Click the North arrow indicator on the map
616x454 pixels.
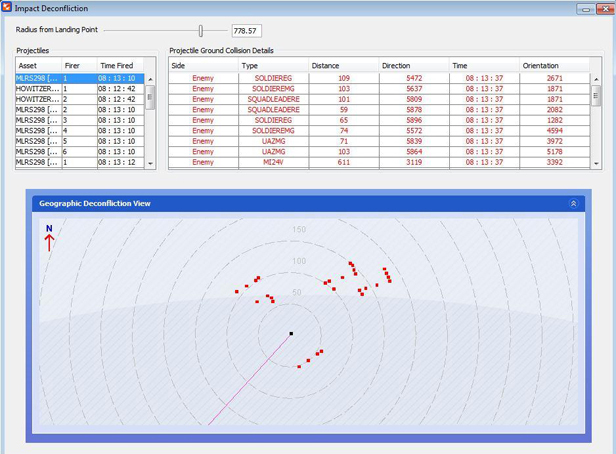click(49, 238)
